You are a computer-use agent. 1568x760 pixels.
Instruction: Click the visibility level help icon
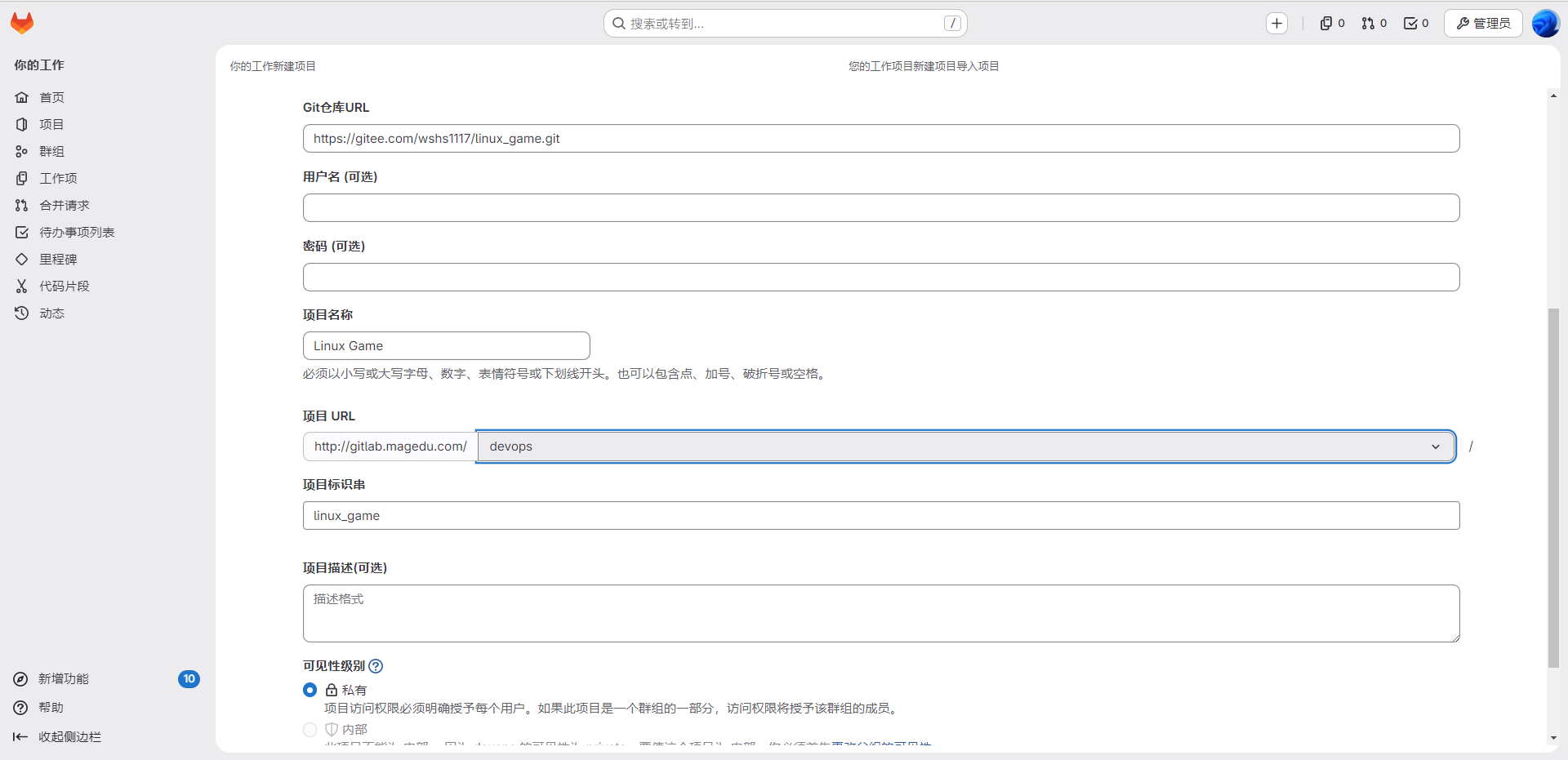(376, 666)
